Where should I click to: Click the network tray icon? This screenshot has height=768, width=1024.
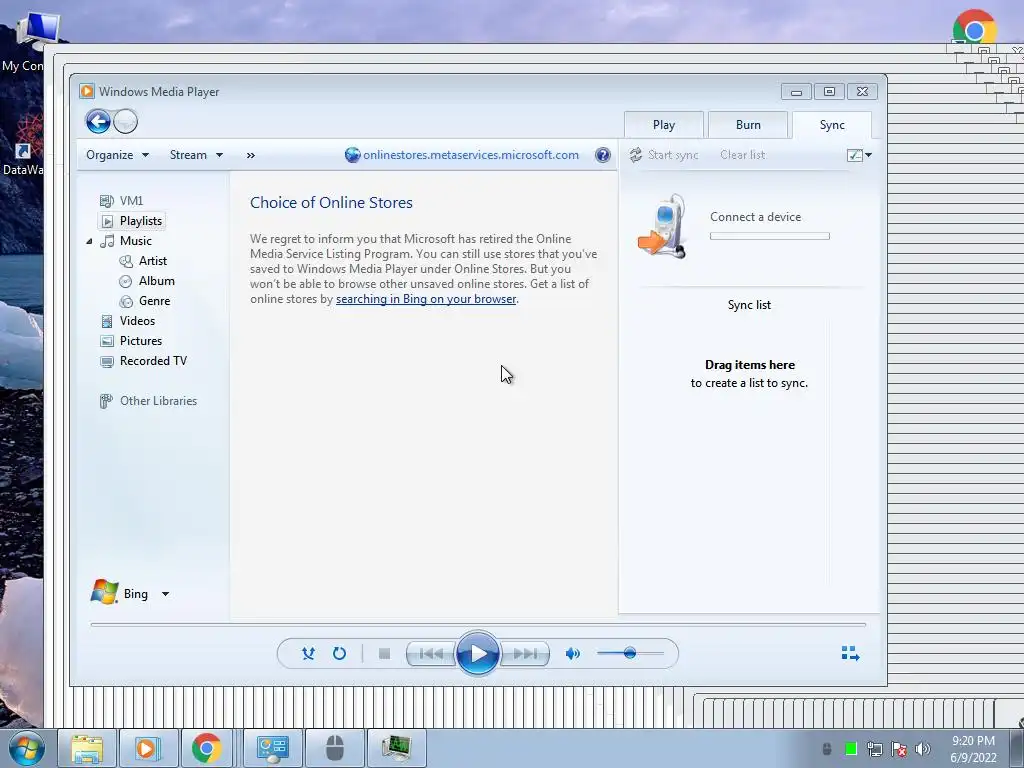tap(874, 748)
